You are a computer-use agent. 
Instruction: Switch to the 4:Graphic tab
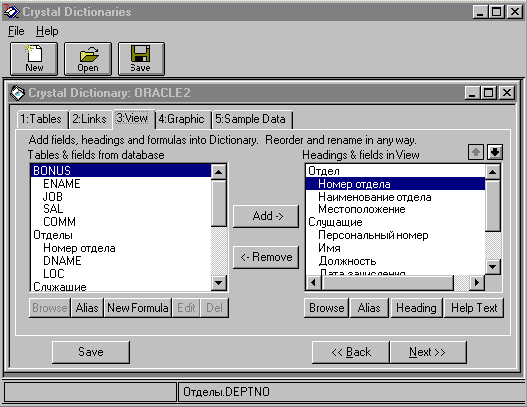[182, 119]
